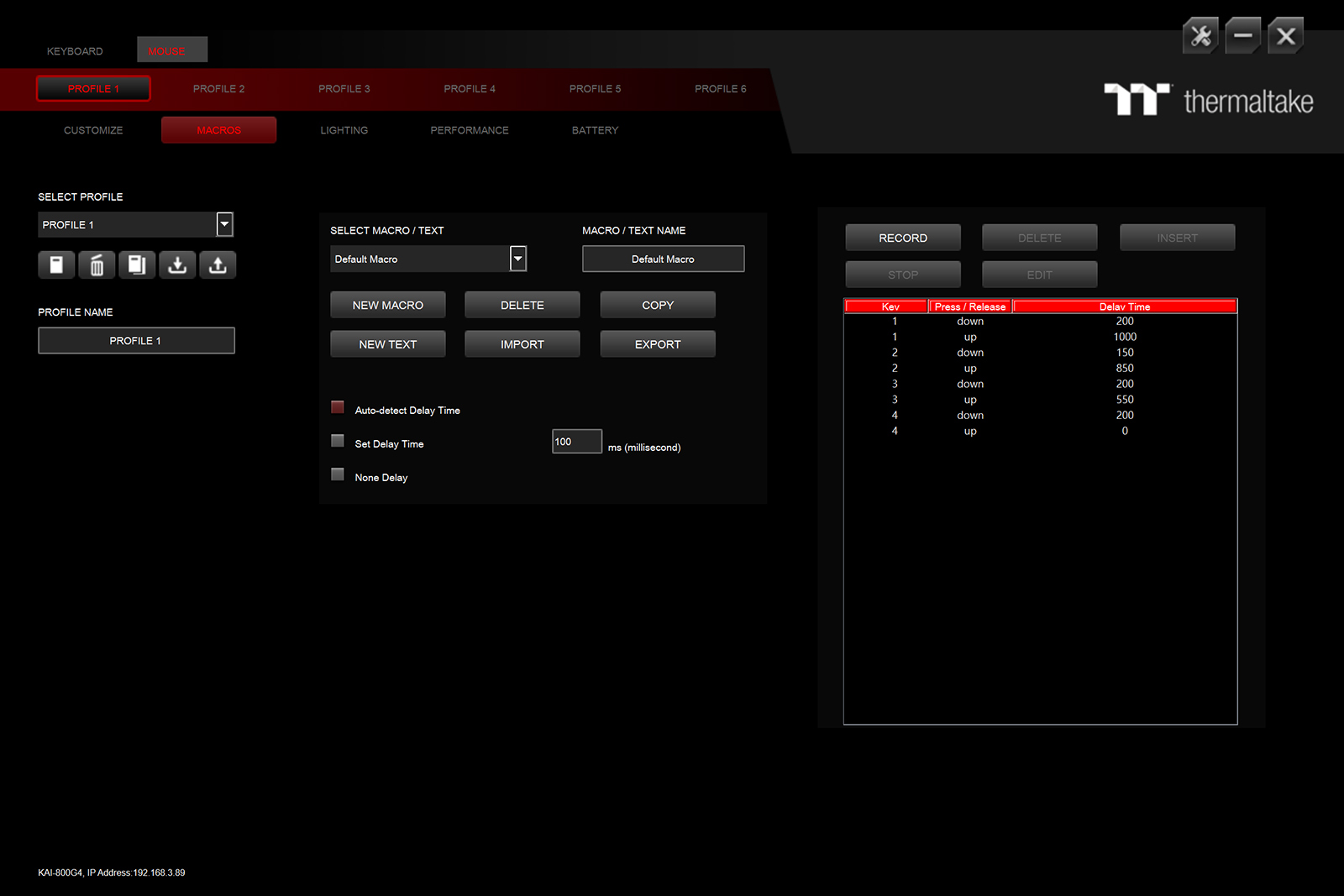Switch to the Keyboard device tab
The image size is (1344, 896).
click(75, 51)
